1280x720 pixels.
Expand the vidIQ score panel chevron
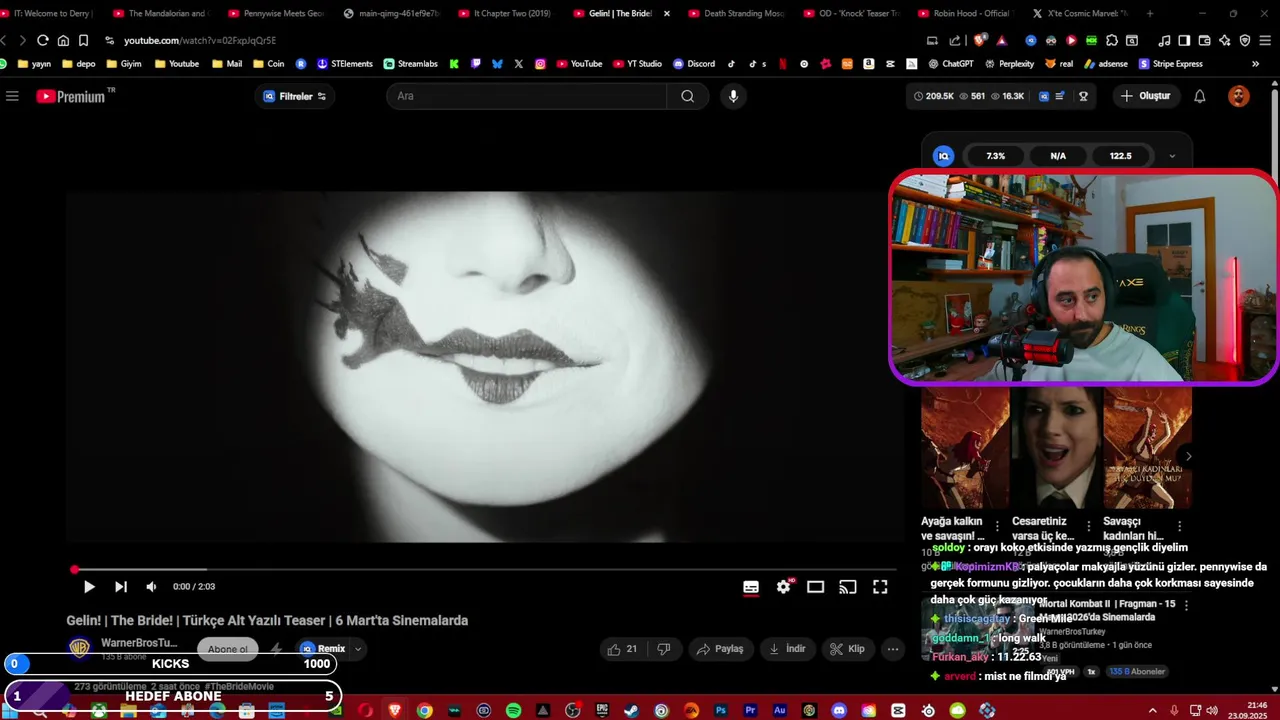pos(1172,156)
